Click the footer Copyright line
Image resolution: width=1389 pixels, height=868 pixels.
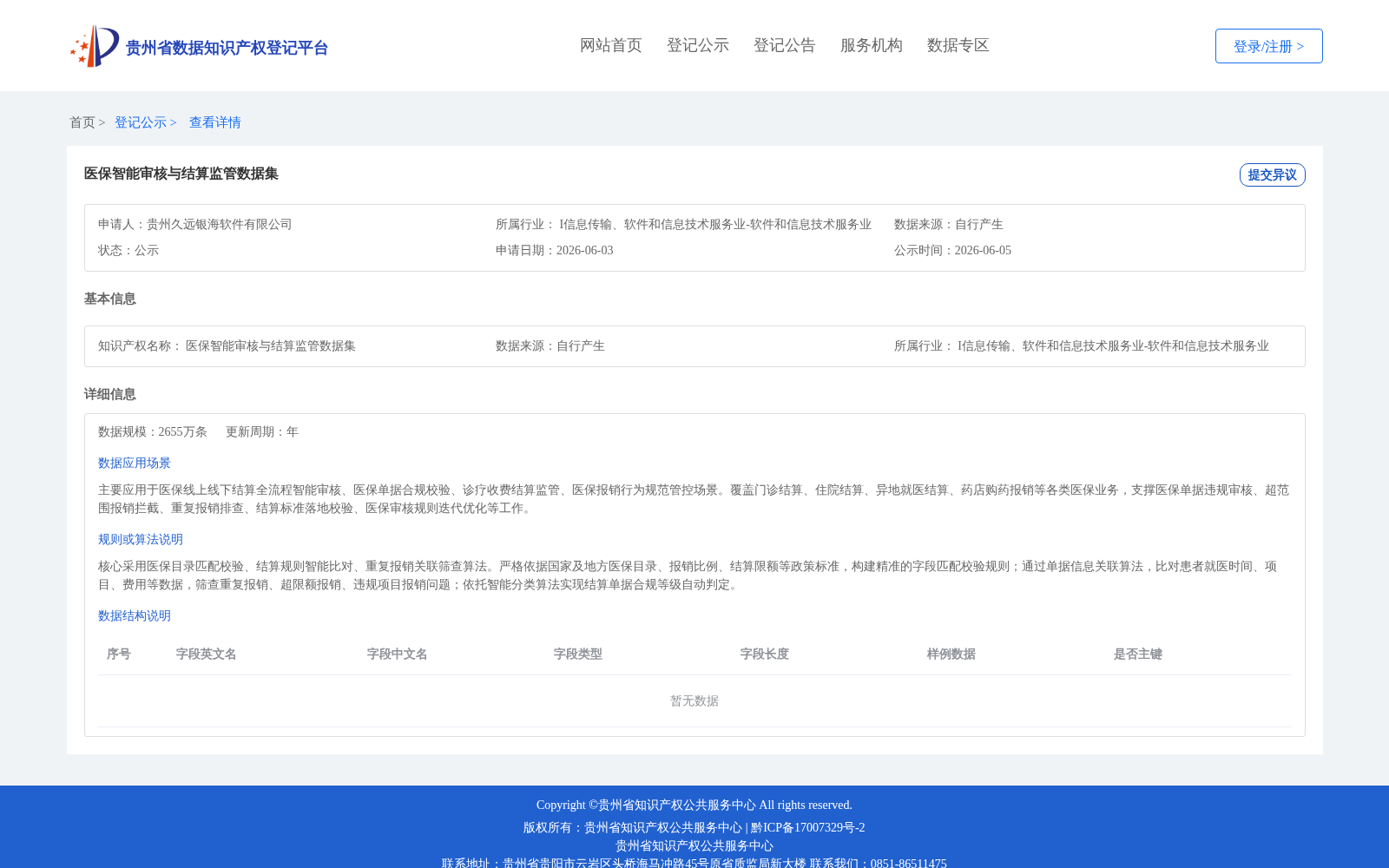694,805
